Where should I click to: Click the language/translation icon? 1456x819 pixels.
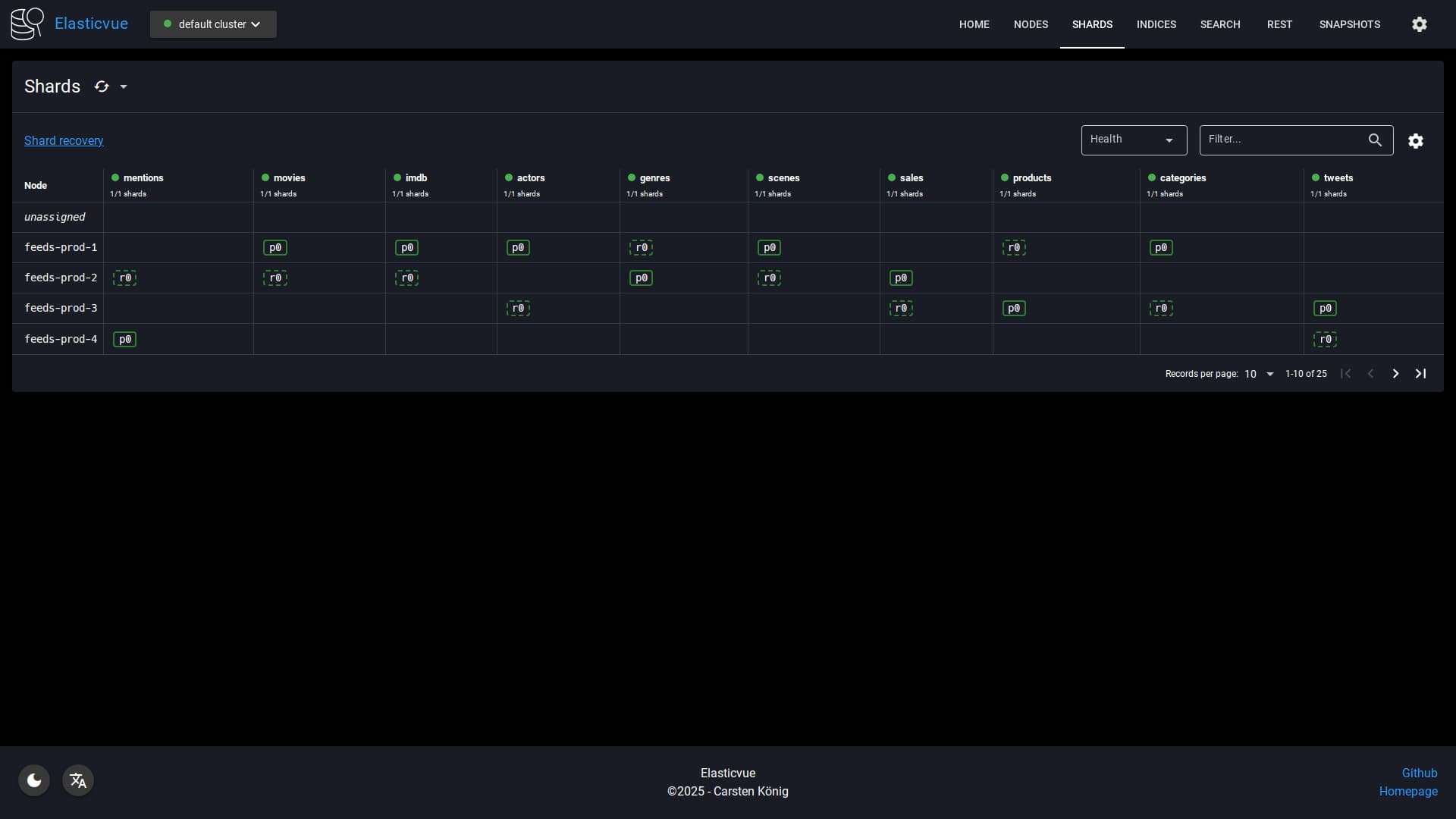78,781
